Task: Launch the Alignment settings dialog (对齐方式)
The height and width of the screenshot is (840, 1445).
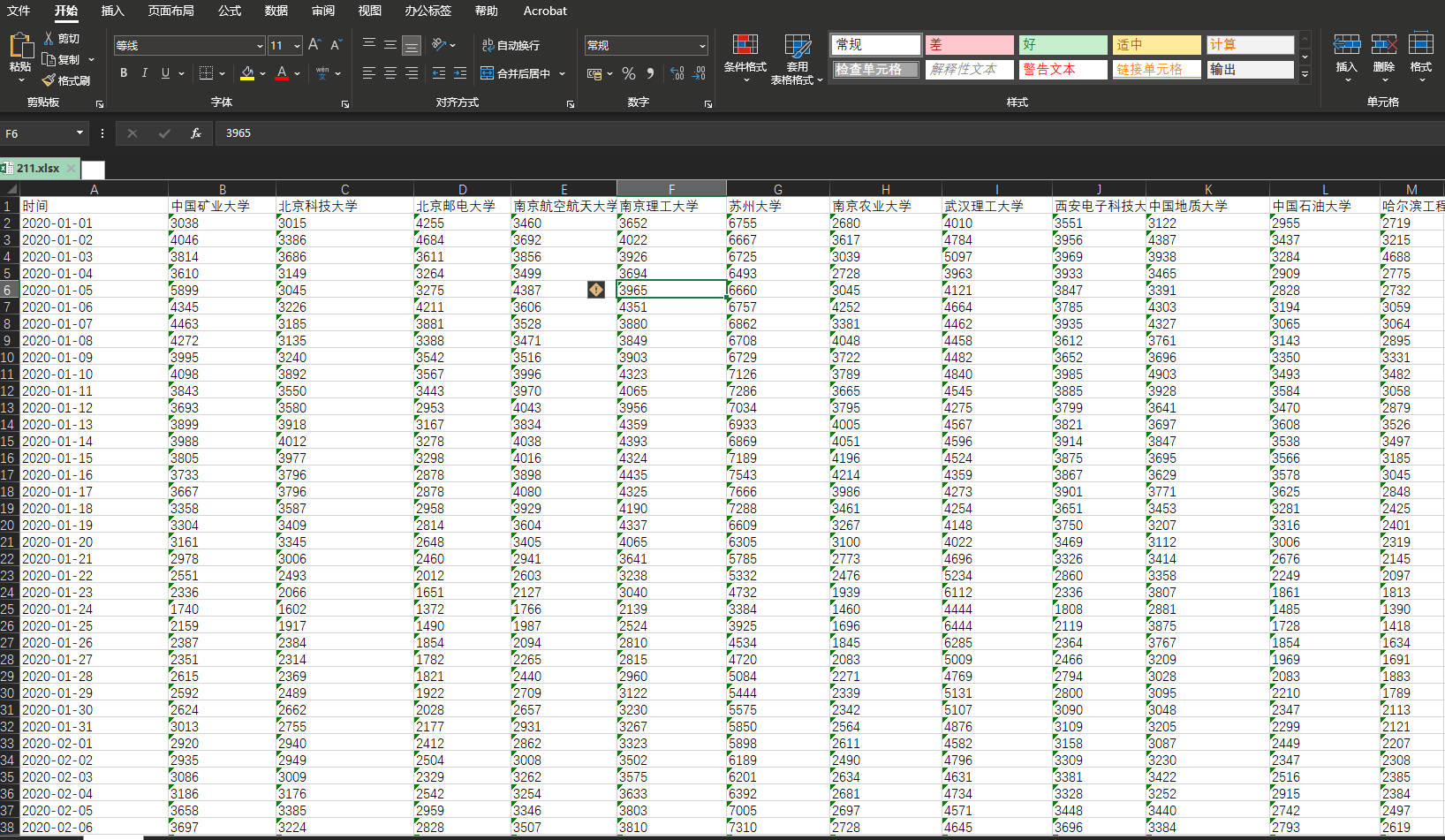Action: click(x=571, y=104)
